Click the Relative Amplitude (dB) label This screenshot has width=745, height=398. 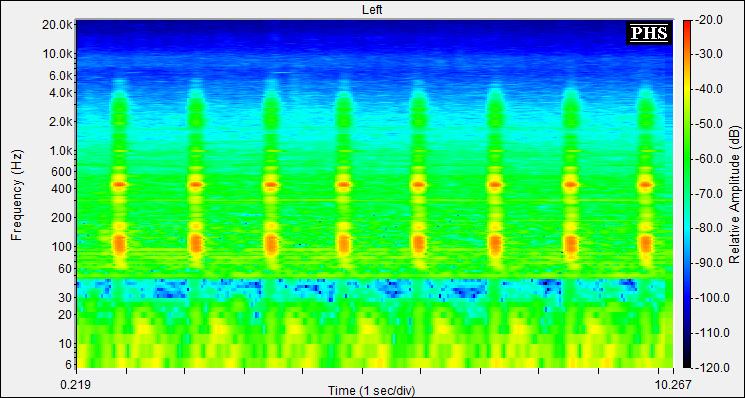735,194
